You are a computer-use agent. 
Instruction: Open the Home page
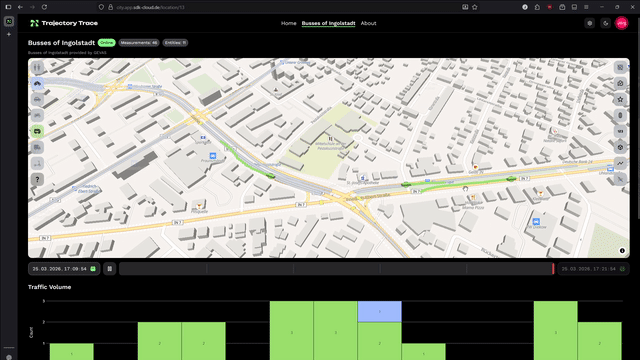(289, 23)
